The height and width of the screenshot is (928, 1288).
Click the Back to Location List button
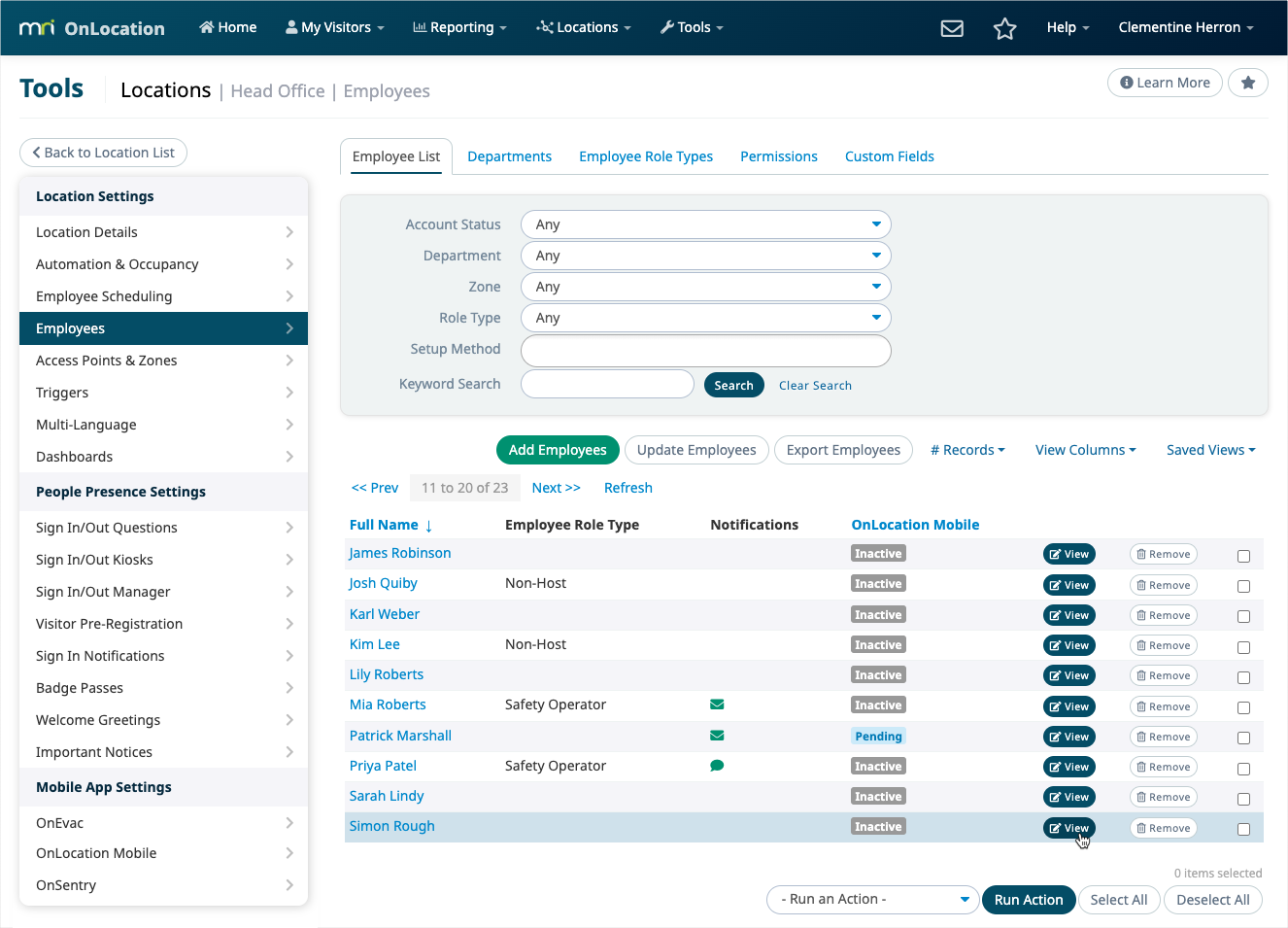coord(103,153)
